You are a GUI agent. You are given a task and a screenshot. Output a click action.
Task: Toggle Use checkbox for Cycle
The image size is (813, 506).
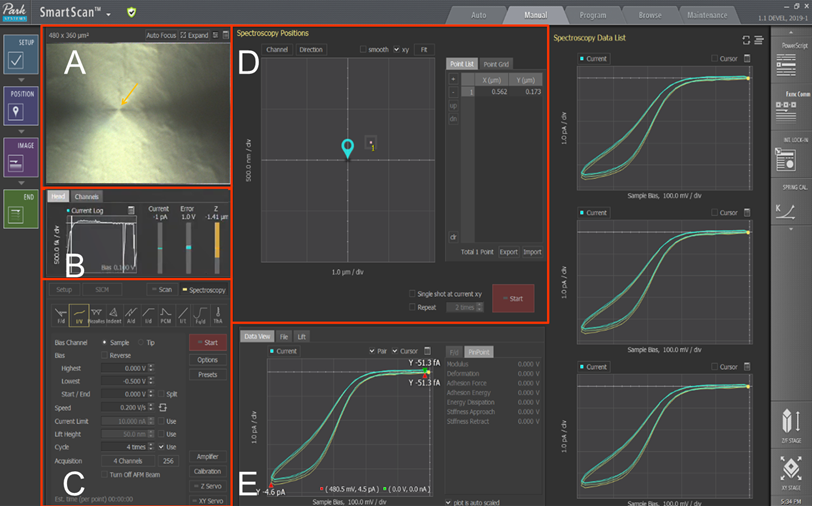tap(161, 446)
